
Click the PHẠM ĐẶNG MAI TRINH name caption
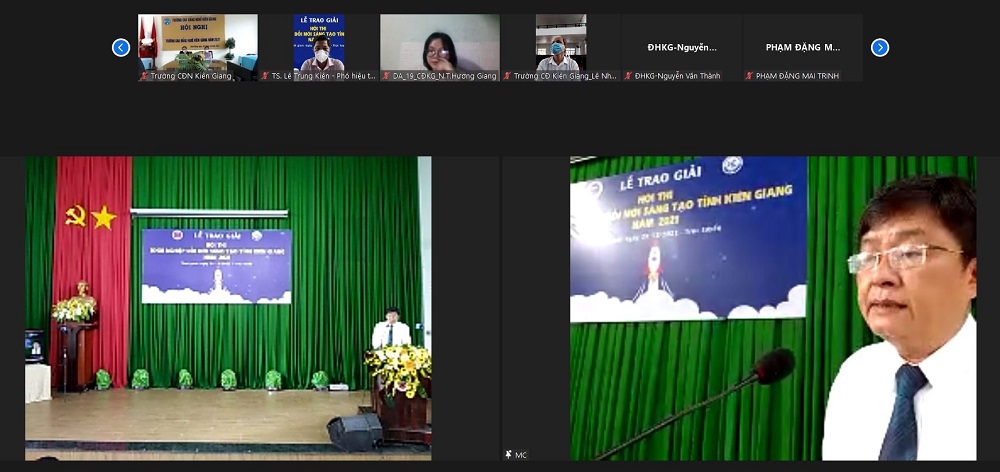798,76
